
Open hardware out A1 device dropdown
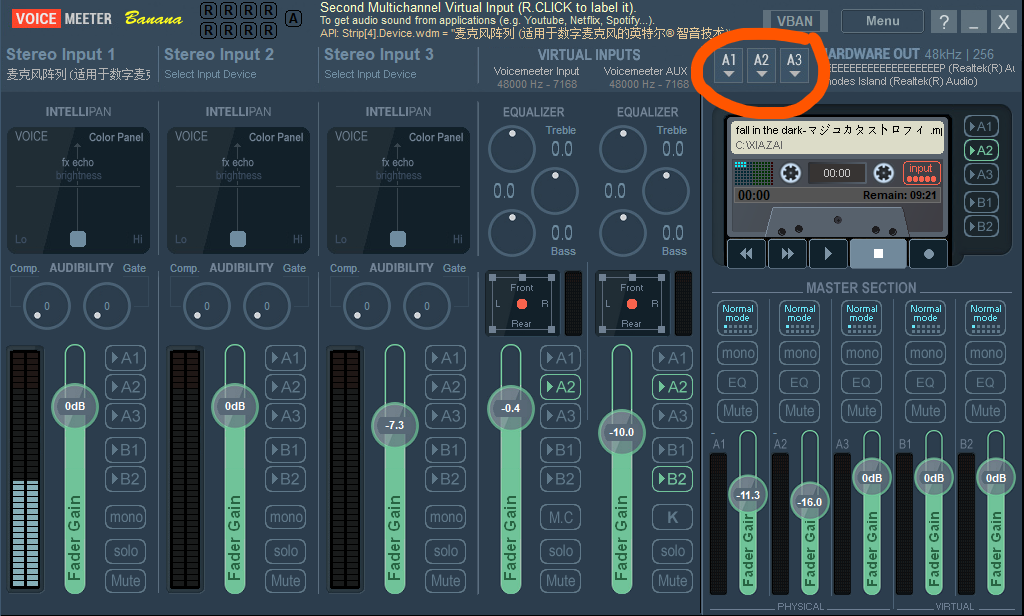click(728, 65)
